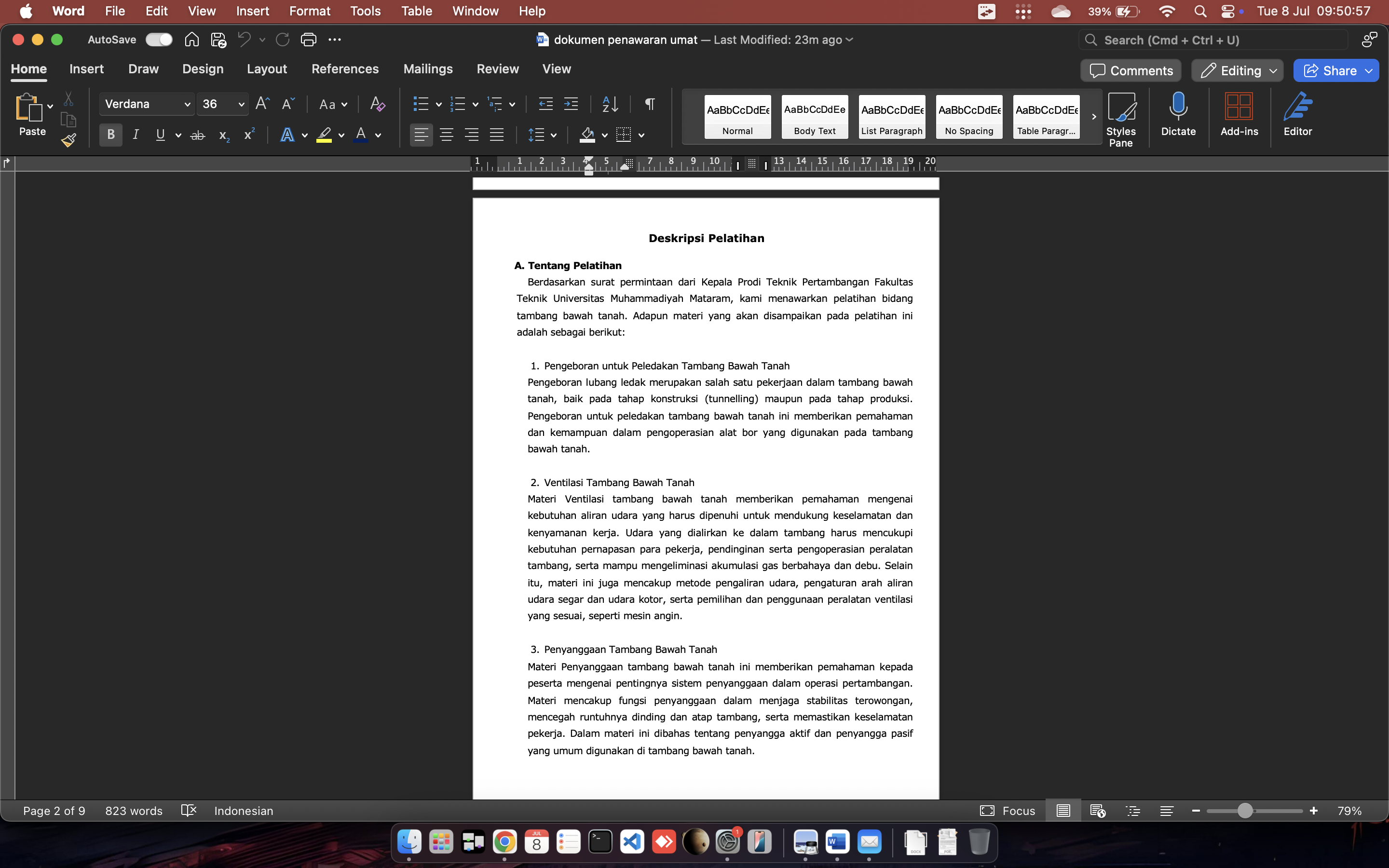
Task: Open the Format menu in menu bar
Action: click(x=309, y=11)
